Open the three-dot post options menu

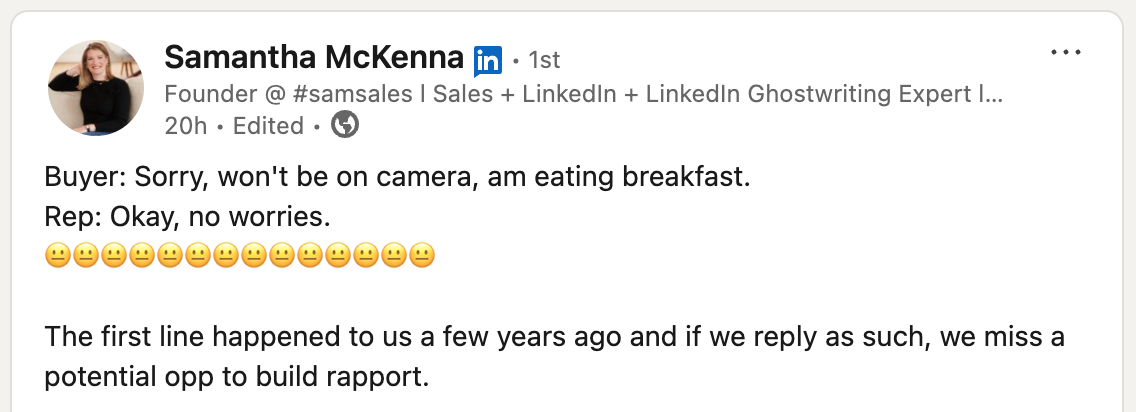click(1067, 52)
